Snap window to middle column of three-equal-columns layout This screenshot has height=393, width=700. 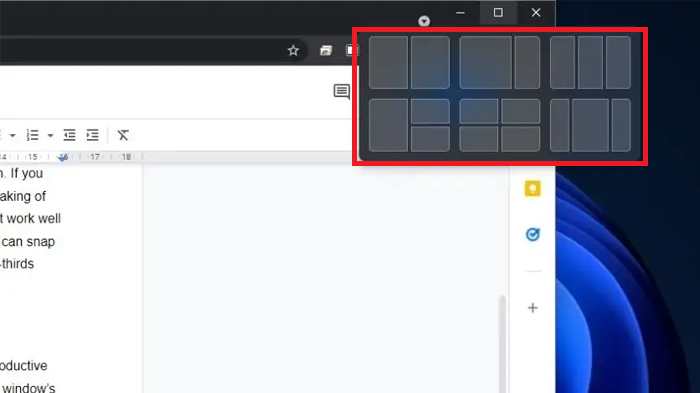pyautogui.click(x=590, y=63)
